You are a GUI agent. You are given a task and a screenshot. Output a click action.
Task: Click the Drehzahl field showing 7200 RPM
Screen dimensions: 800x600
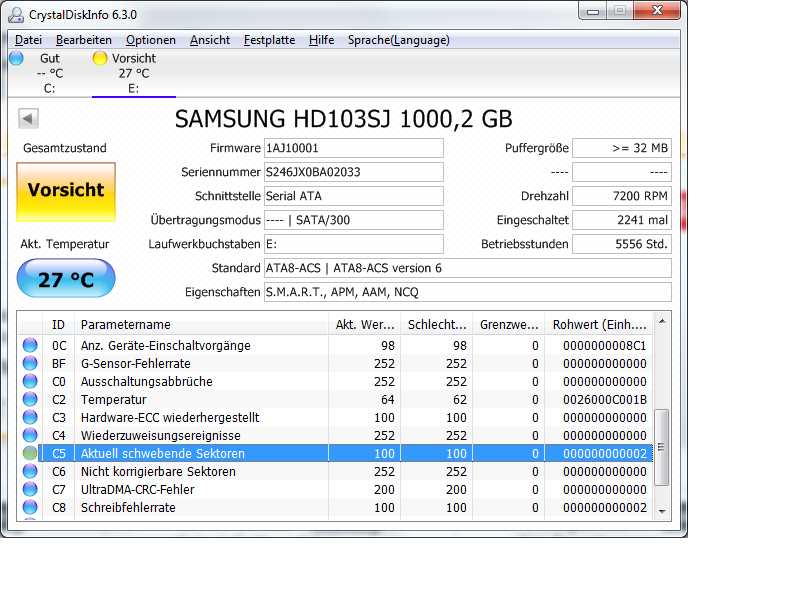[622, 196]
